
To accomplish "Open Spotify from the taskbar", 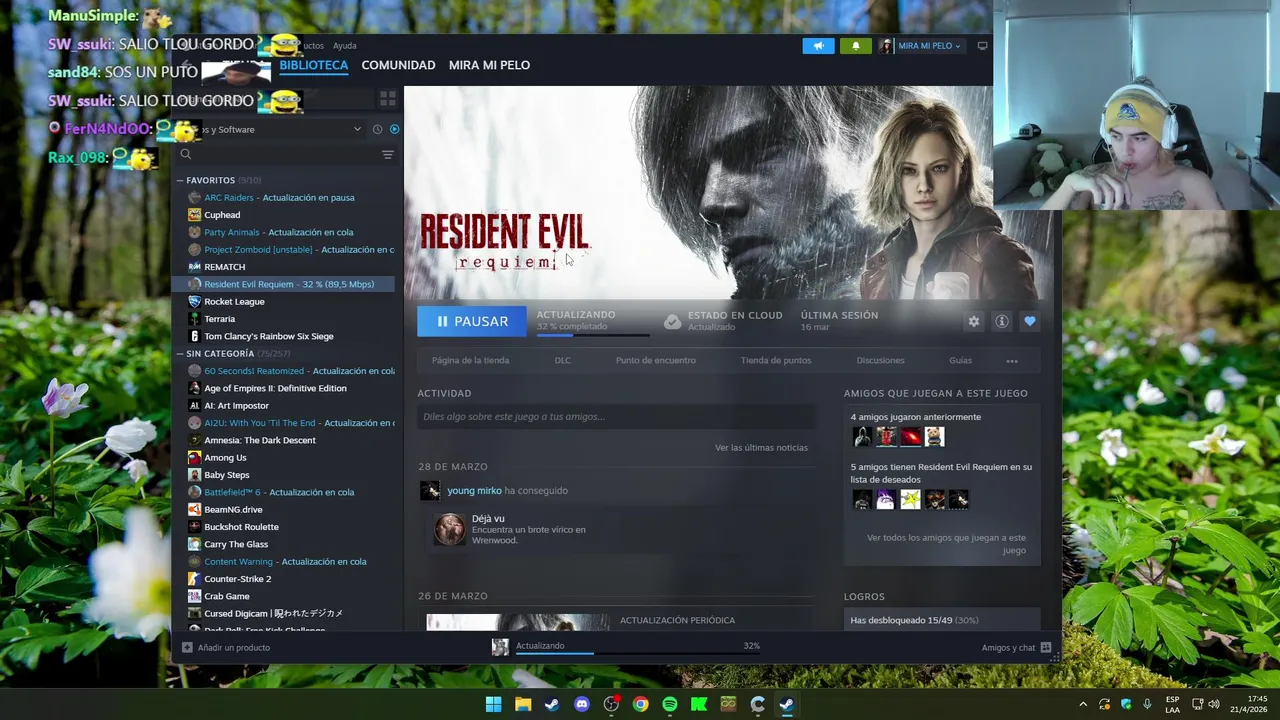I will pos(670,704).
